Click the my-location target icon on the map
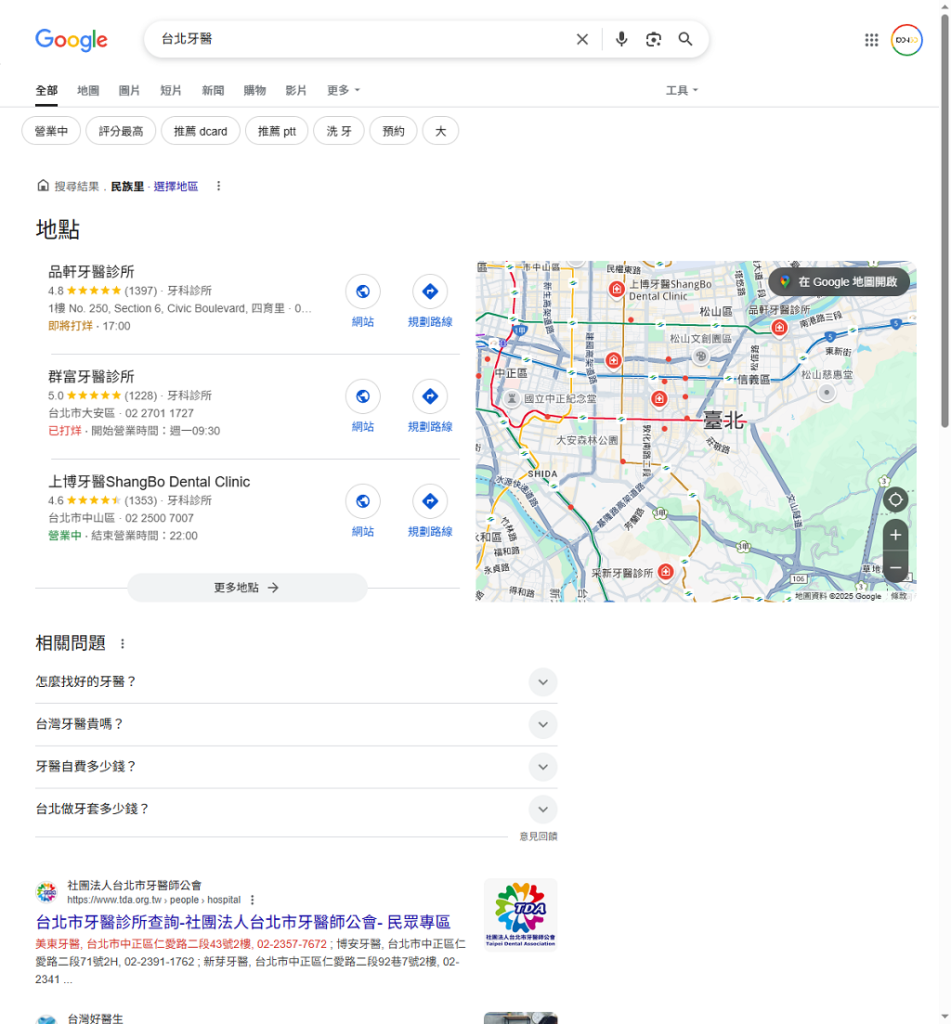Screen dimensions: 951x1024 pos(895,499)
